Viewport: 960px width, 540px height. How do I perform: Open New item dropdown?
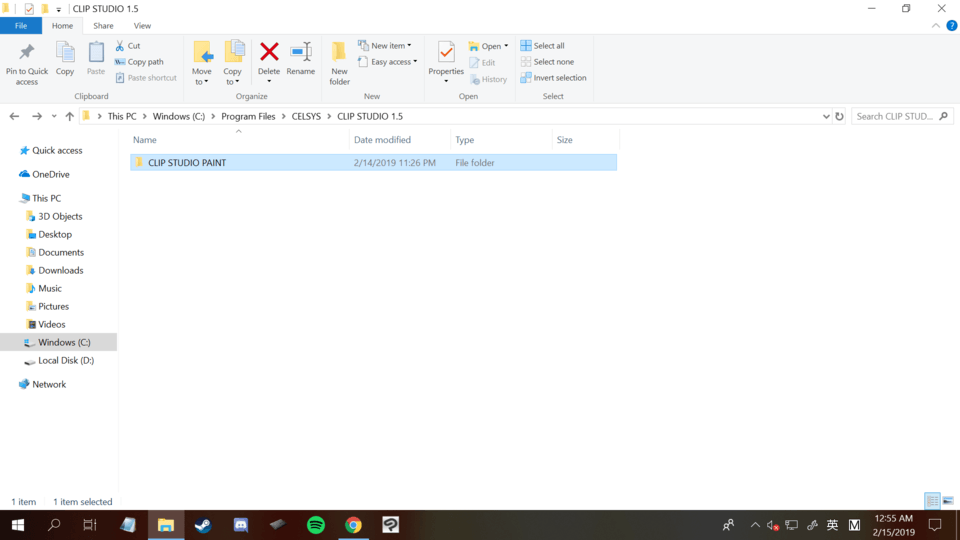[385, 45]
